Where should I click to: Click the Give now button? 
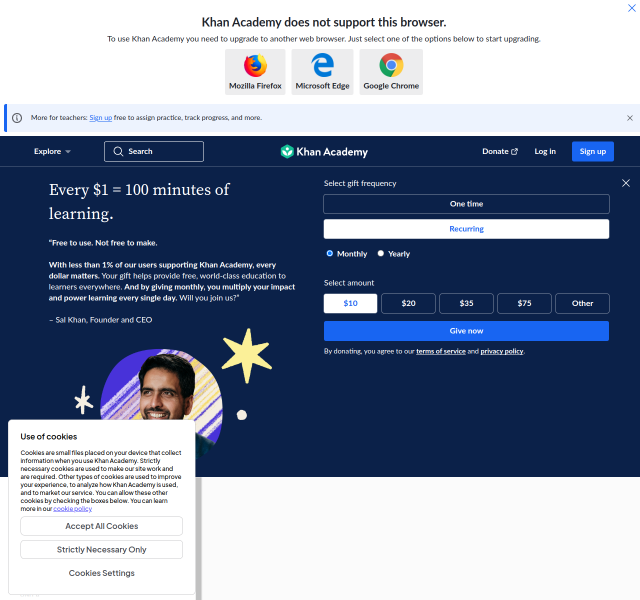tap(466, 331)
